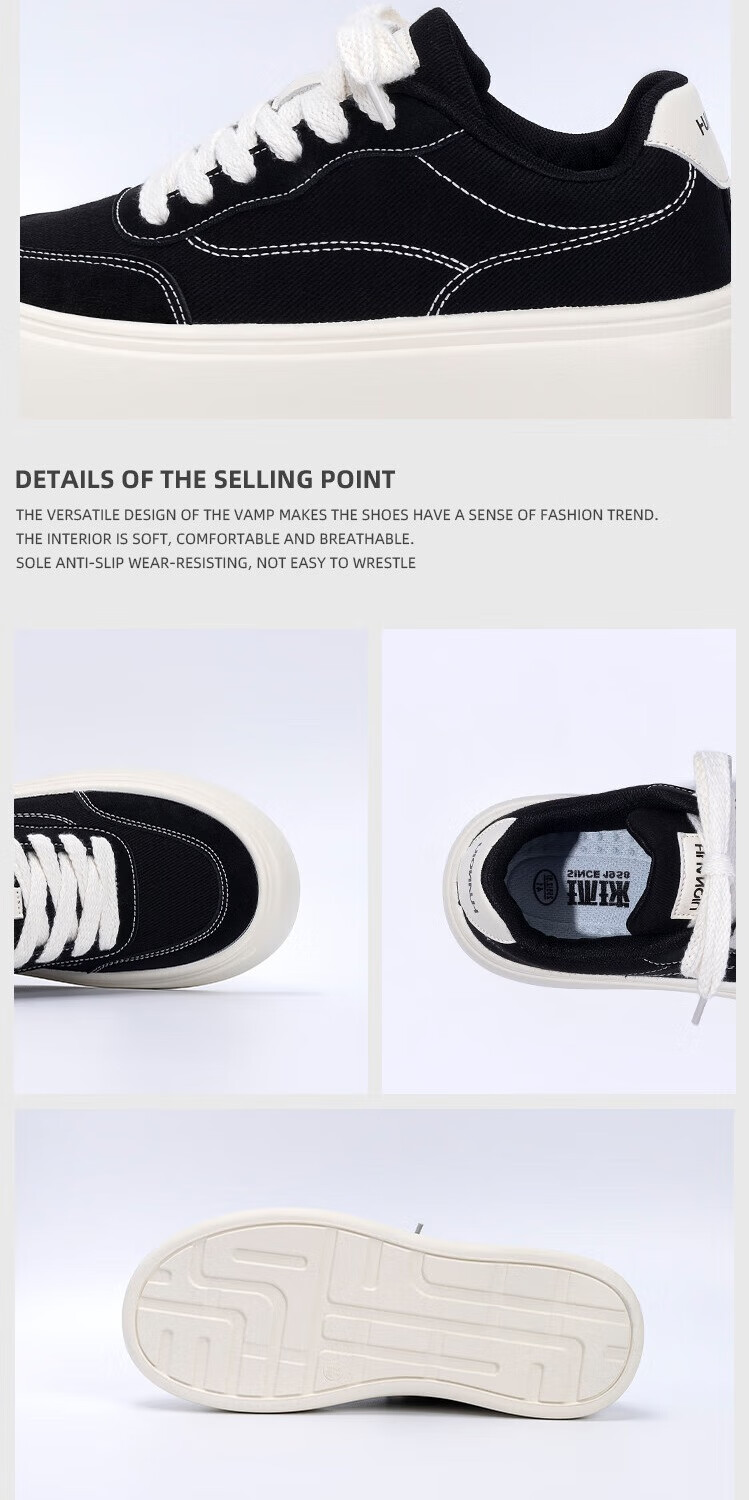Image resolution: width=749 pixels, height=1500 pixels.
Task: Click the 'soft, comfortable and breathable' line
Action: click(x=215, y=539)
